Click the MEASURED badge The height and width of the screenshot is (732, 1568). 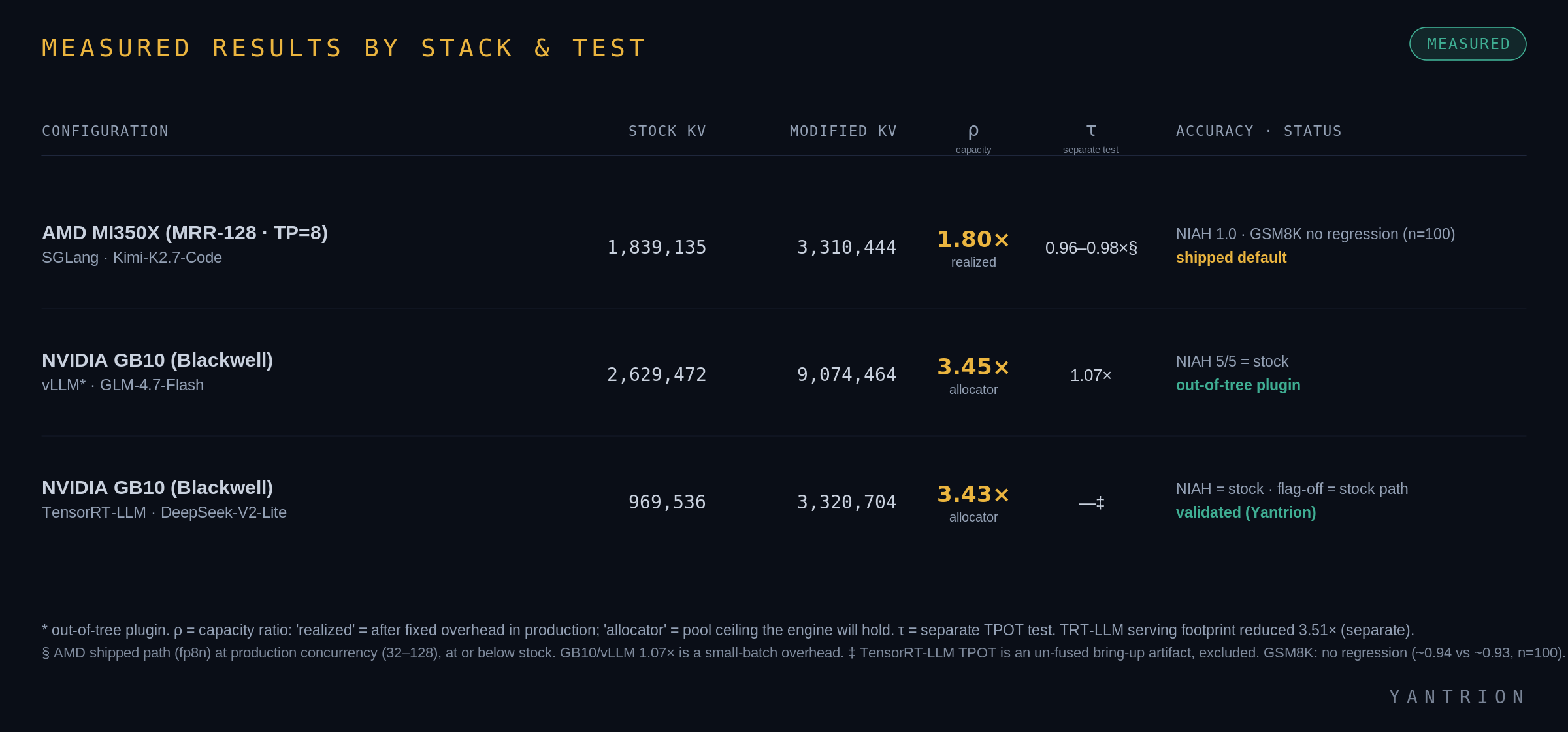1467,44
